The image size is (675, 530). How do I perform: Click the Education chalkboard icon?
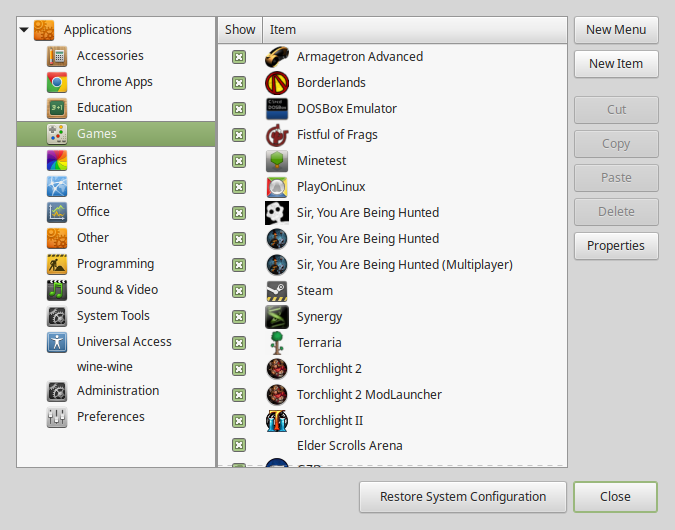[57, 108]
